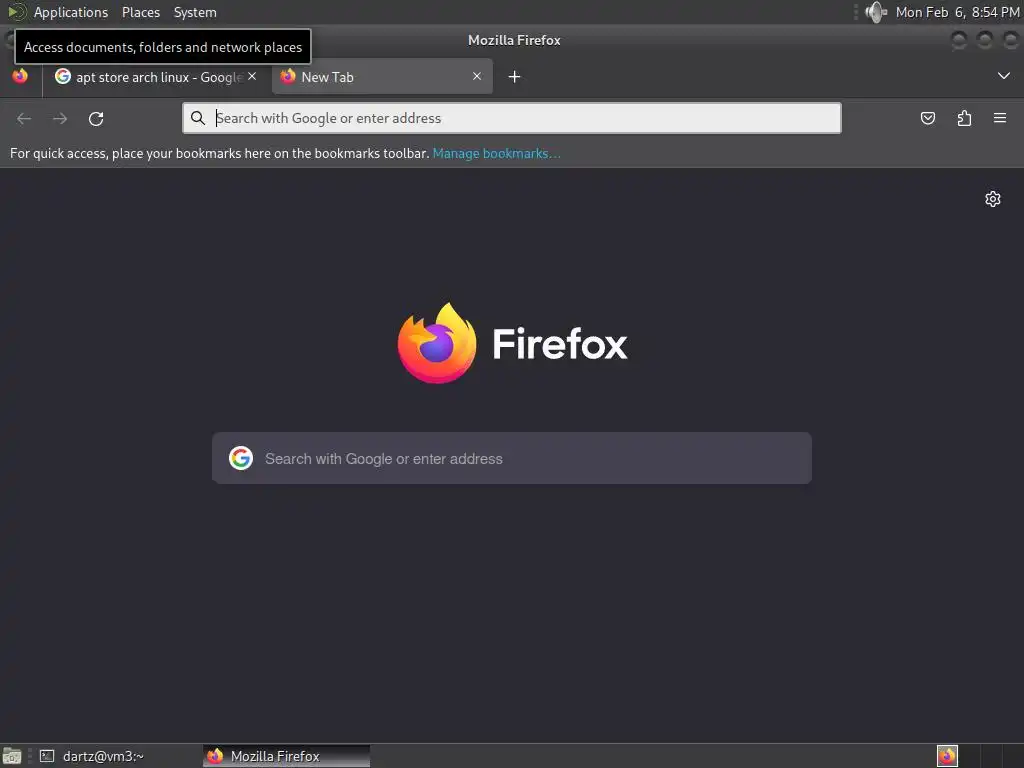This screenshot has width=1024, height=768.
Task: Open Save to Pocket icon
Action: point(928,118)
